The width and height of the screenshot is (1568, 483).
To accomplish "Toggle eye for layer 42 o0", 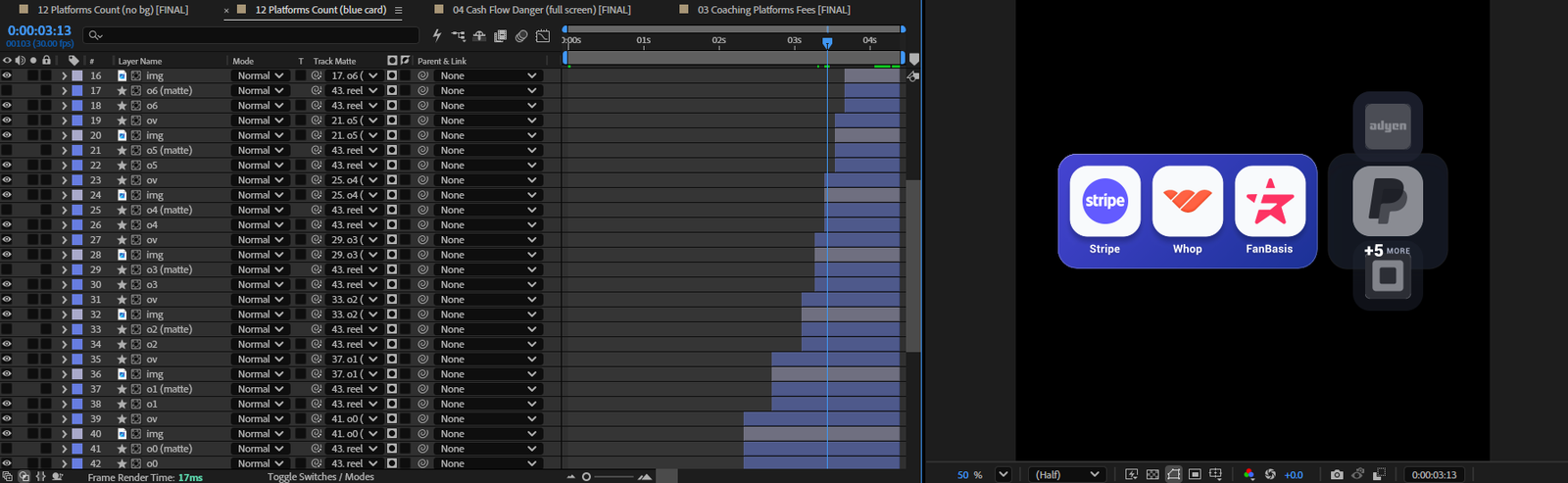I will click(x=7, y=463).
